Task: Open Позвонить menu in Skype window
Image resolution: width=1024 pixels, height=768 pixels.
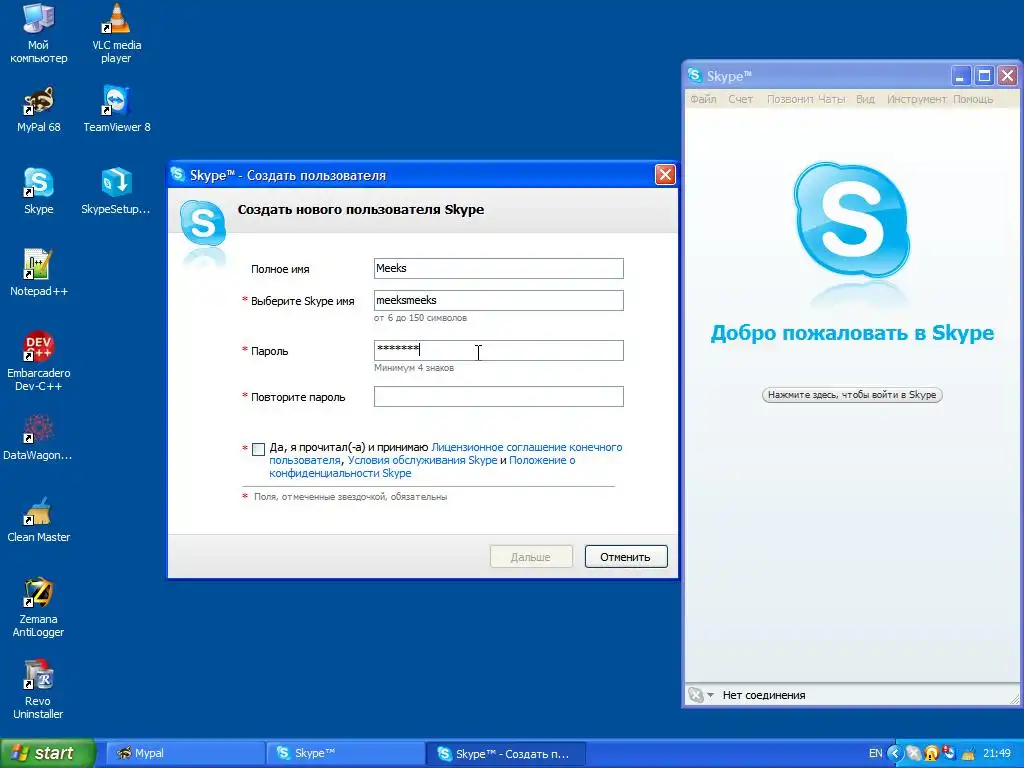Action: 790,99
